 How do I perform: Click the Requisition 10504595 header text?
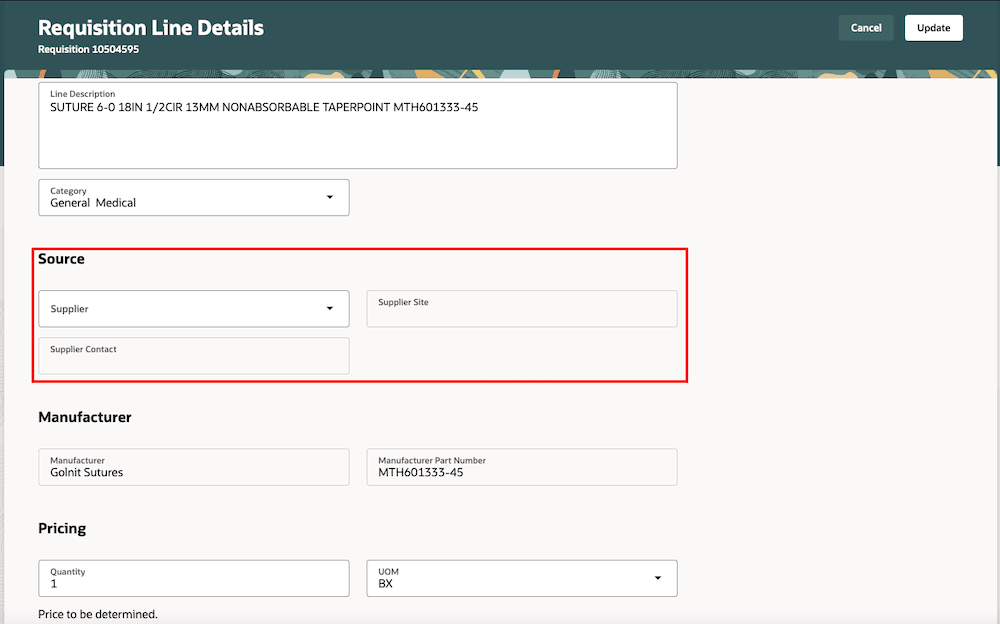pyautogui.click(x=88, y=48)
